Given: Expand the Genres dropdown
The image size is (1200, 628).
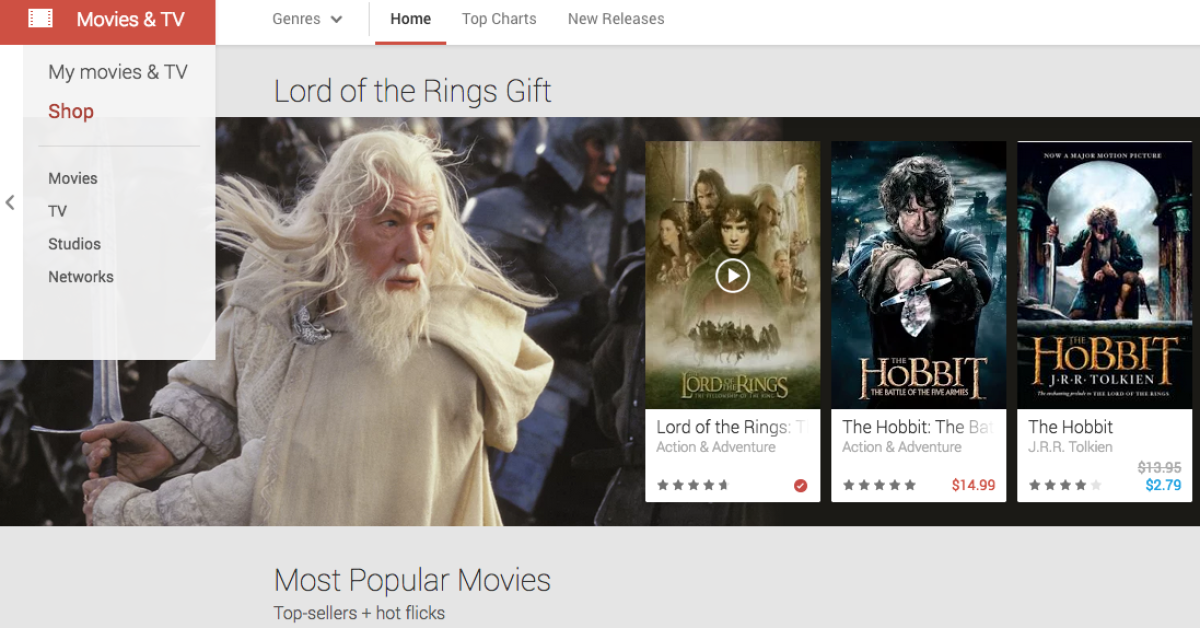Looking at the screenshot, I should 307,18.
